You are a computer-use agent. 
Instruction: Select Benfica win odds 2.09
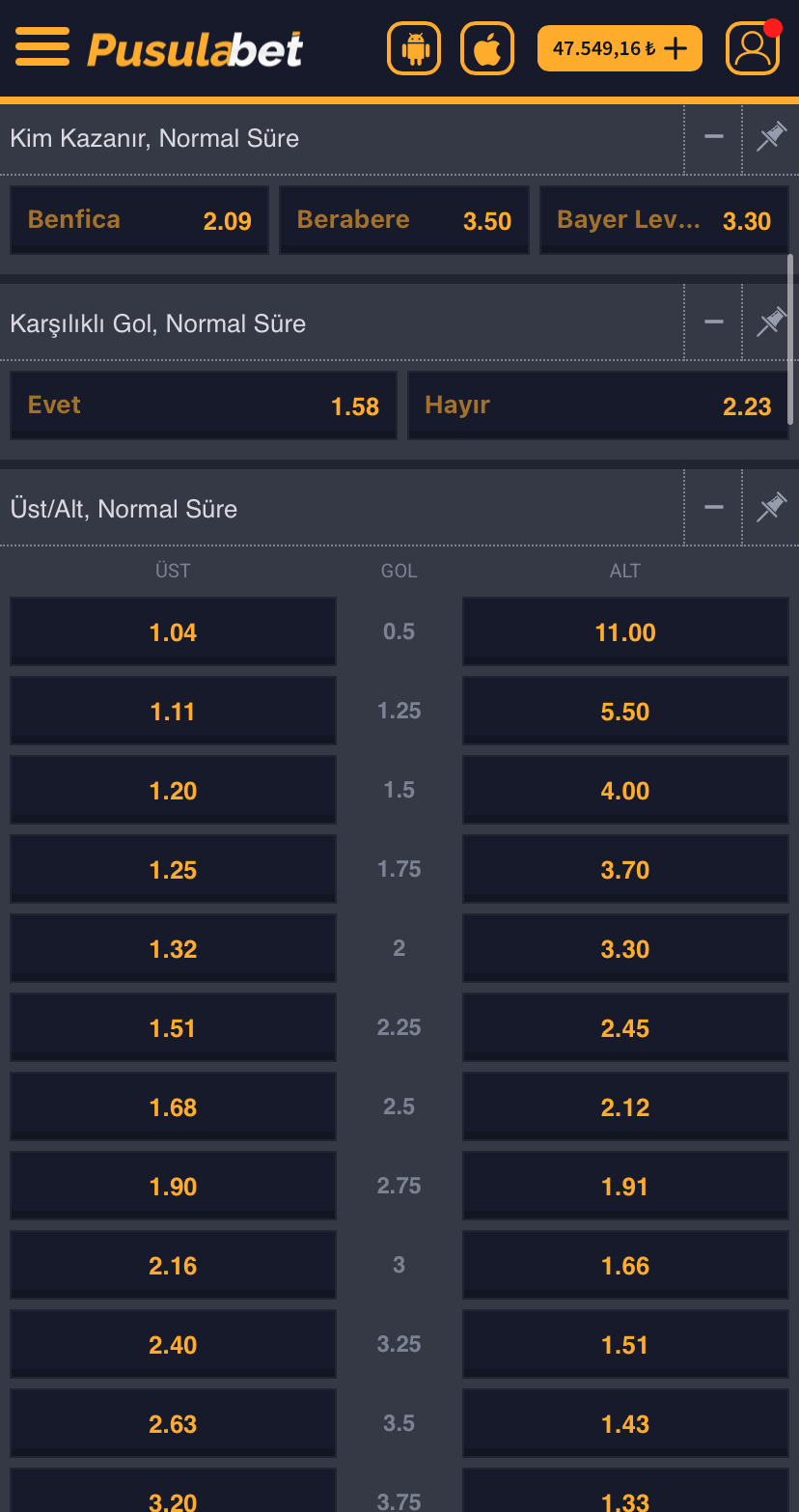click(x=140, y=220)
